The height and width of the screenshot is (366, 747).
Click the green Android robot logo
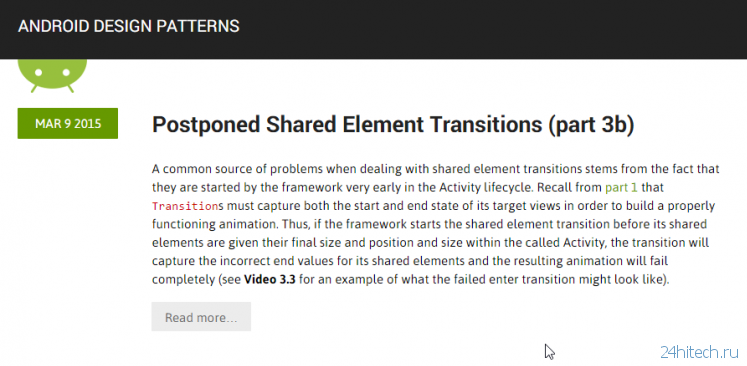tap(52, 76)
